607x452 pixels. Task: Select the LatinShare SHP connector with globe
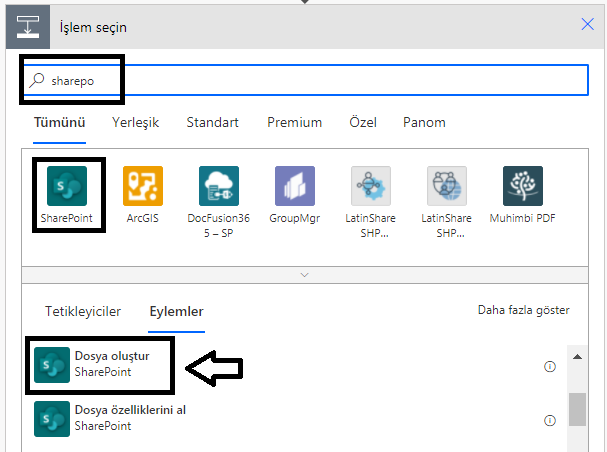point(447,186)
